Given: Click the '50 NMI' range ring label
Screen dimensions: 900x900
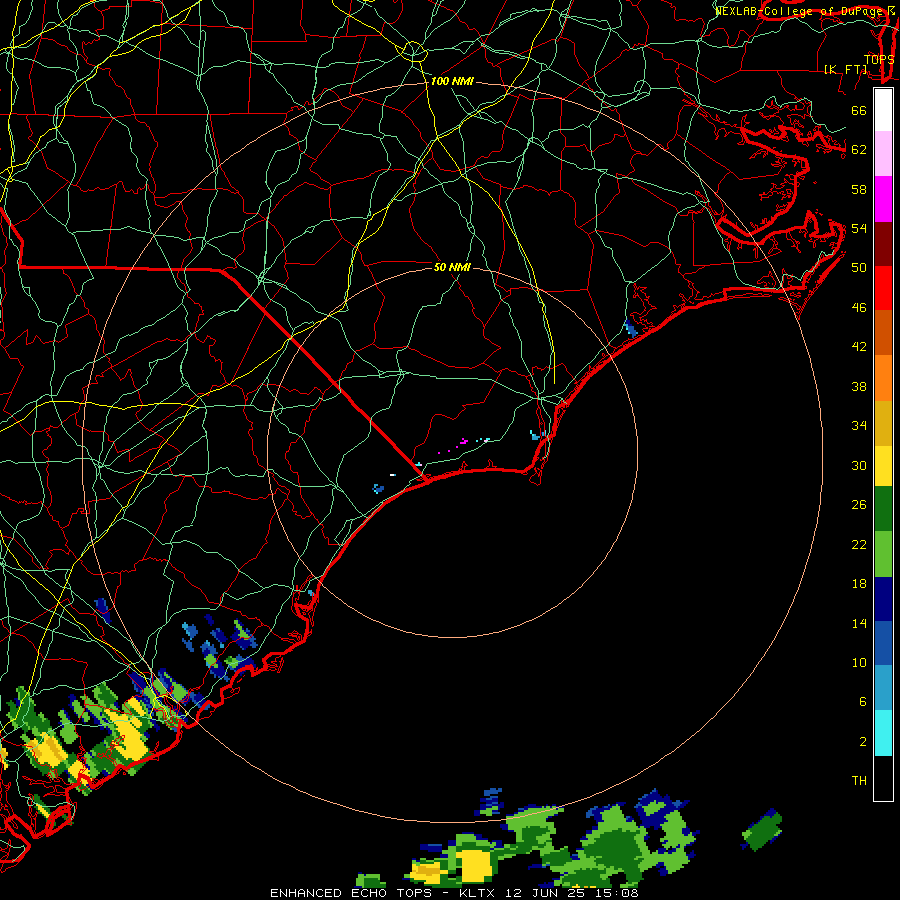Looking at the screenshot, I should pos(452,267).
